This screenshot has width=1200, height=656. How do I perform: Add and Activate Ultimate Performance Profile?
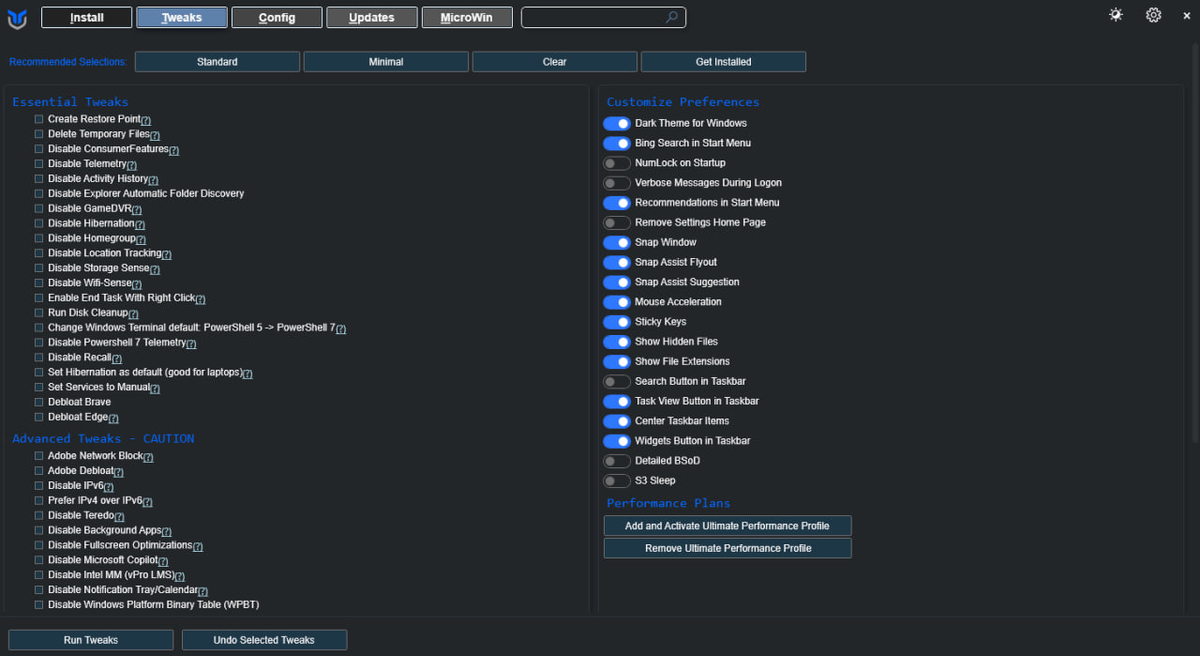[727, 526]
